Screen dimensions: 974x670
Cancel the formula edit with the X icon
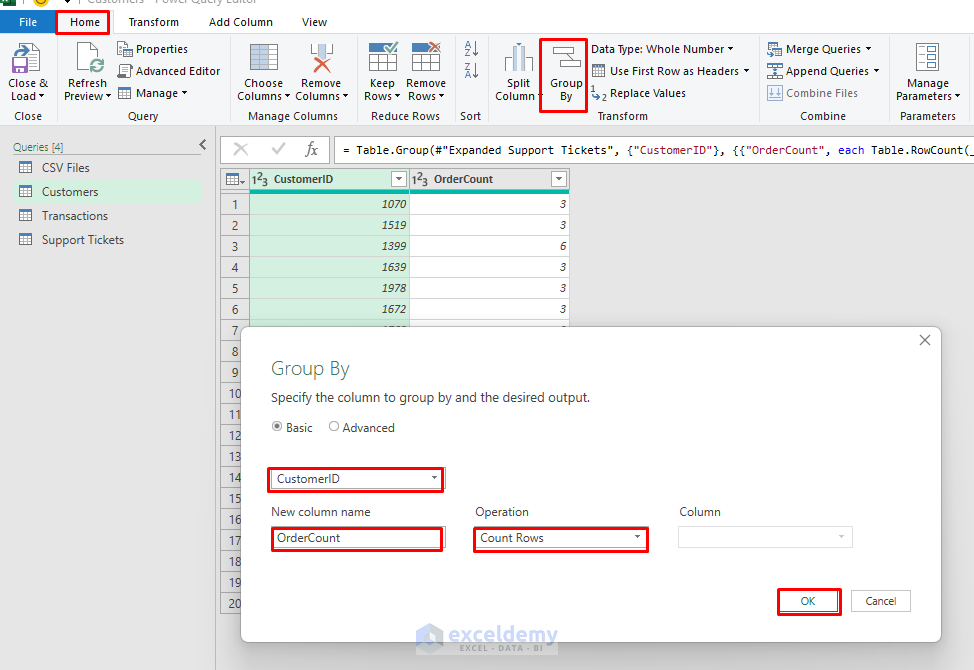(241, 149)
